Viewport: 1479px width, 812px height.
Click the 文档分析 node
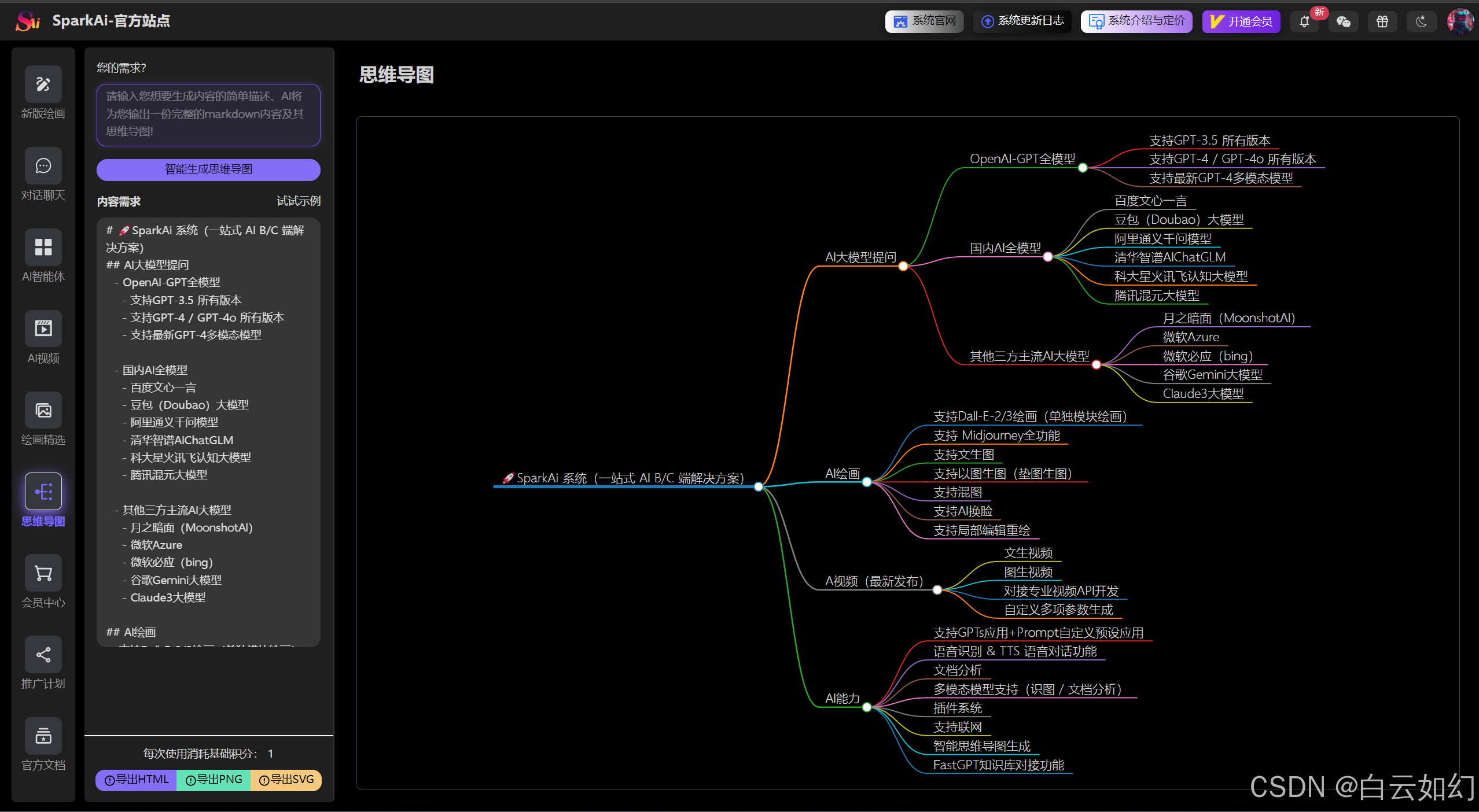[958, 670]
